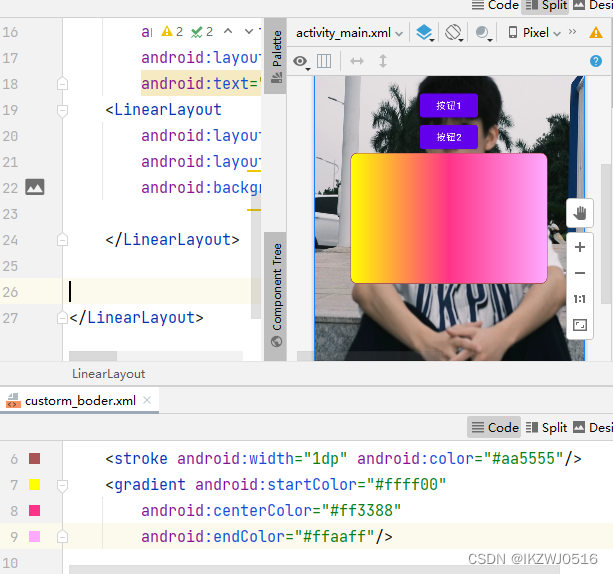This screenshot has width=613, height=574.
Task: Zoom out of the design preview
Action: 580,273
